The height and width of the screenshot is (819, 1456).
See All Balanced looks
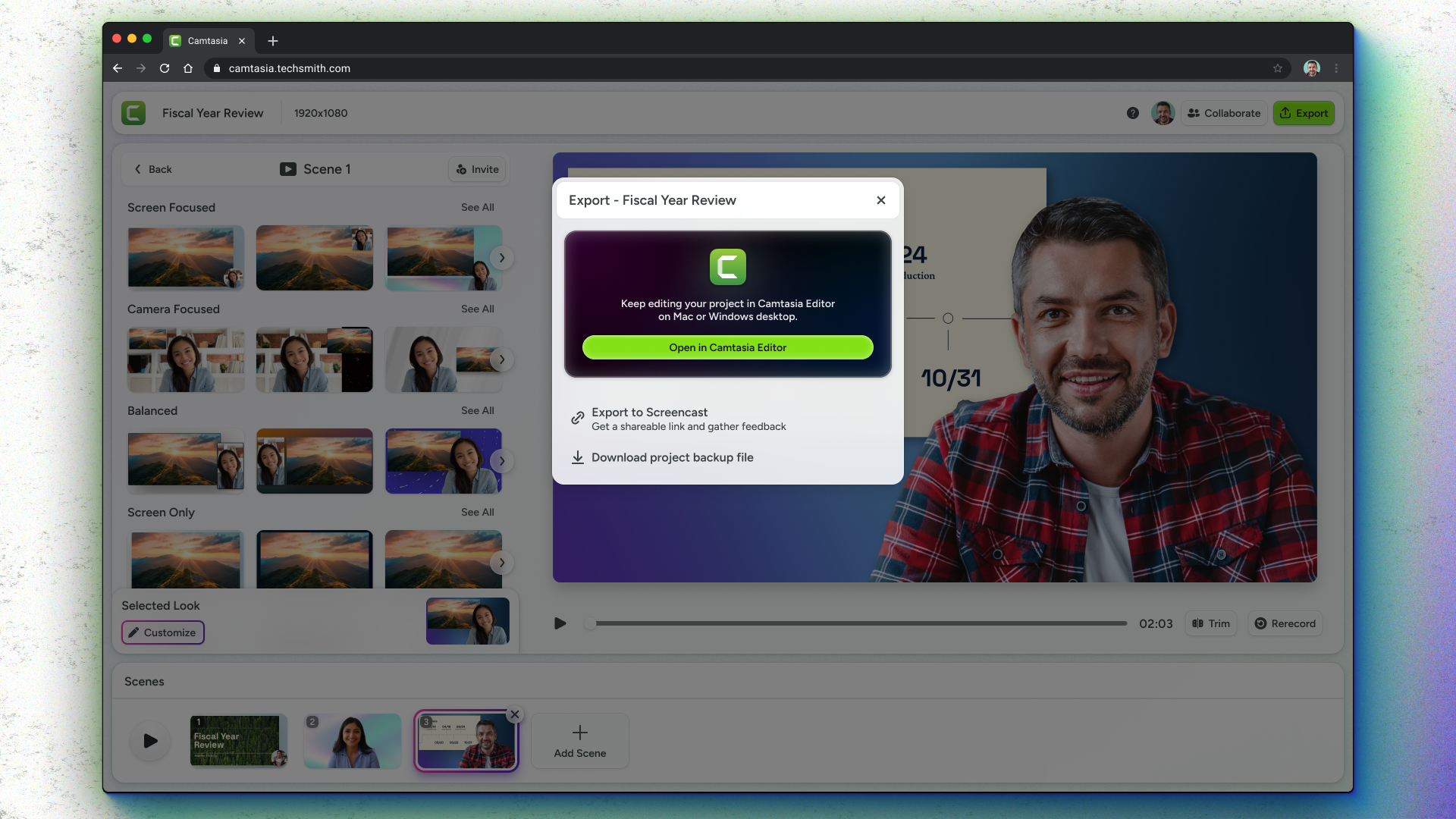478,410
